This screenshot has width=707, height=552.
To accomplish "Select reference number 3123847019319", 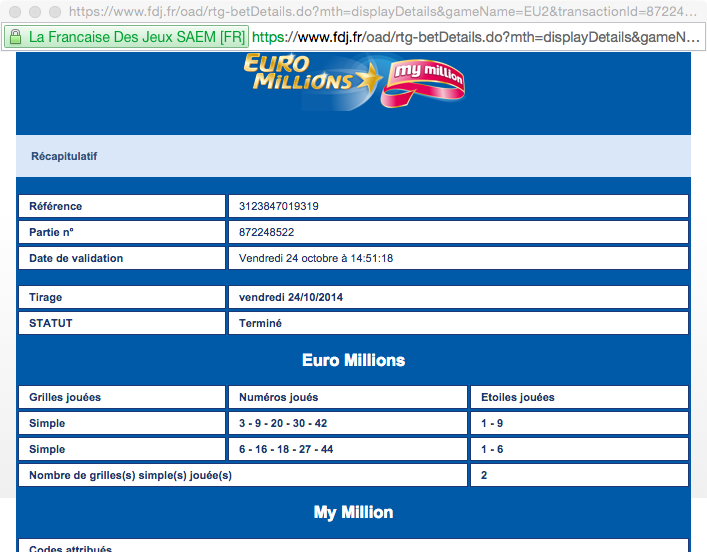I will [279, 206].
